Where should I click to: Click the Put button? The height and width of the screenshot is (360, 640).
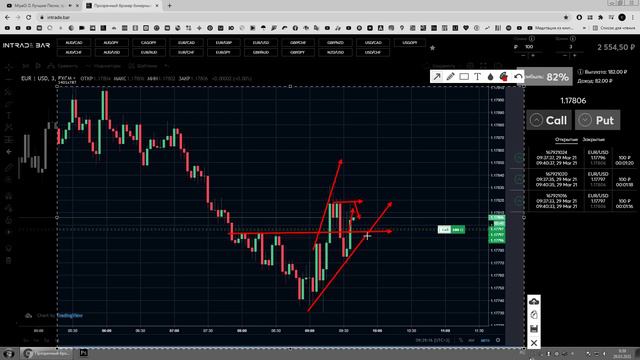click(x=598, y=120)
